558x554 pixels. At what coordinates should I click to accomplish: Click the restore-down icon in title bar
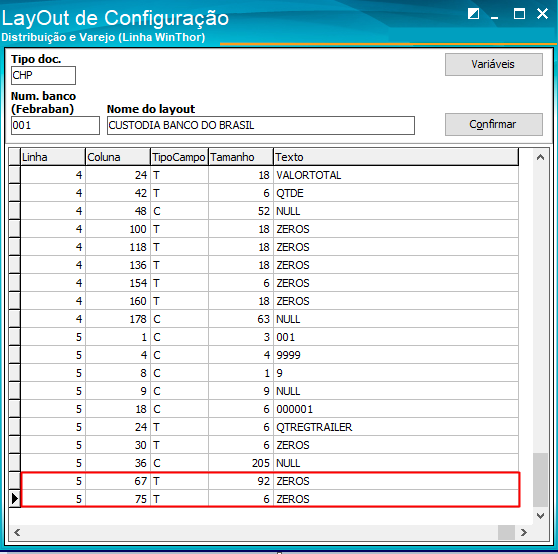coord(473,14)
